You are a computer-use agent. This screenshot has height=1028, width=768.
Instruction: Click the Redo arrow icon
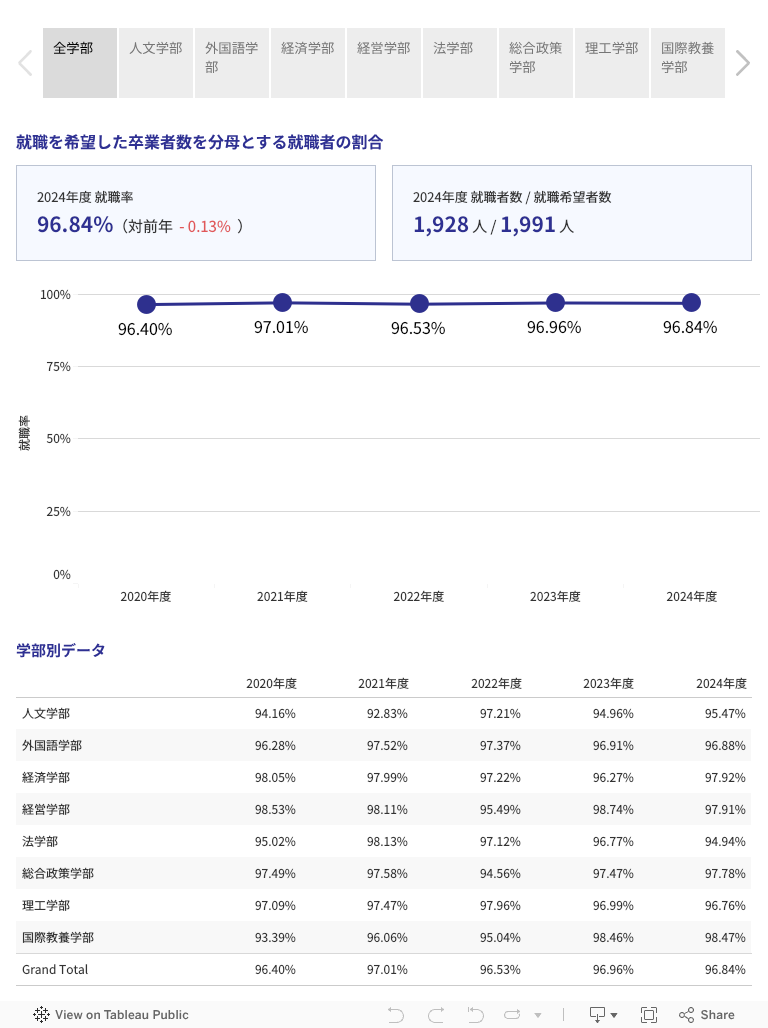pos(436,1014)
